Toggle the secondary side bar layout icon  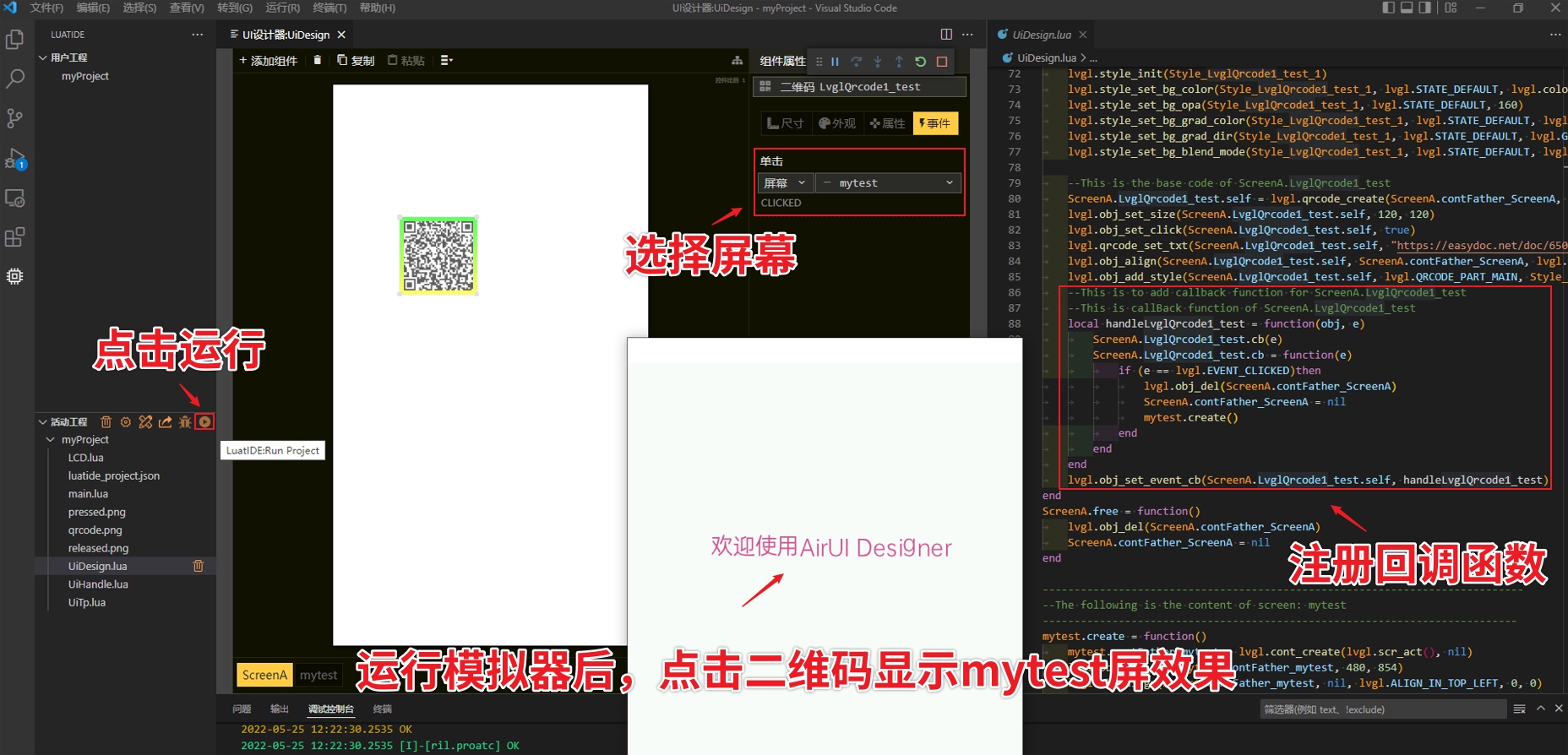tap(1424, 8)
